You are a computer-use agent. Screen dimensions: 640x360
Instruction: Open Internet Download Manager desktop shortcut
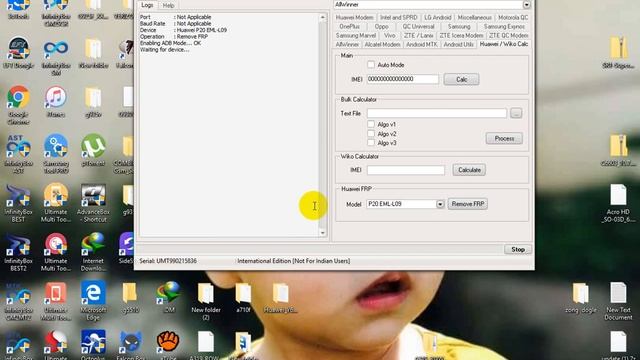pyautogui.click(x=93, y=252)
